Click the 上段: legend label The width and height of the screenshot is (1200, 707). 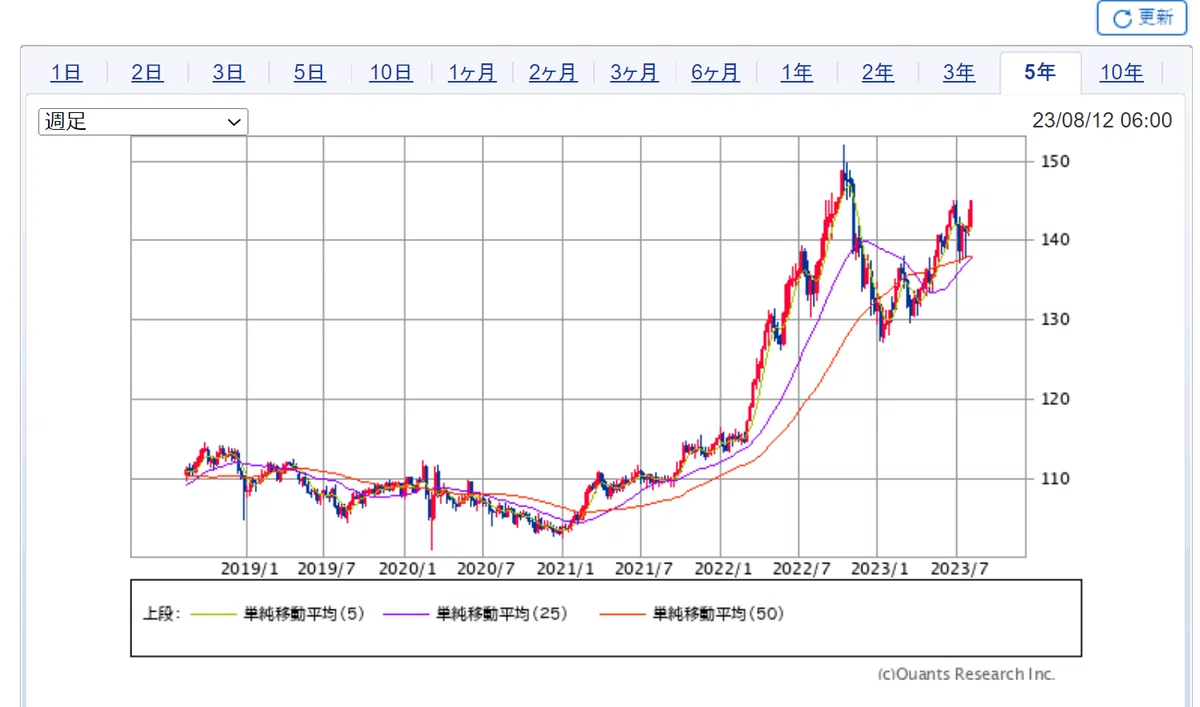coord(162,614)
